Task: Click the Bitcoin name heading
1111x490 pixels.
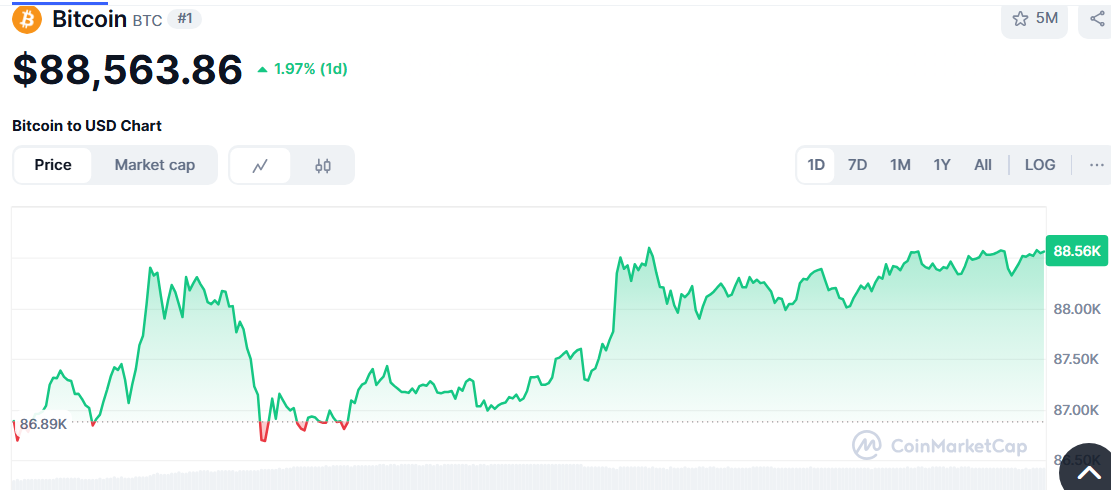Action: [x=90, y=19]
